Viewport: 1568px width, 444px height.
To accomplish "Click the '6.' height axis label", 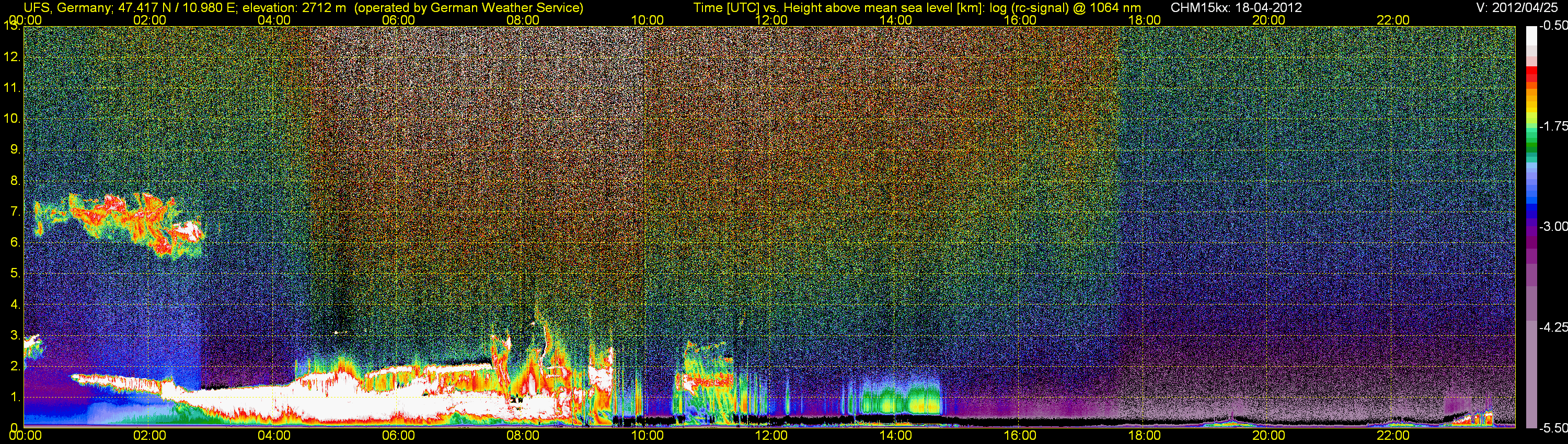I will coord(15,242).
